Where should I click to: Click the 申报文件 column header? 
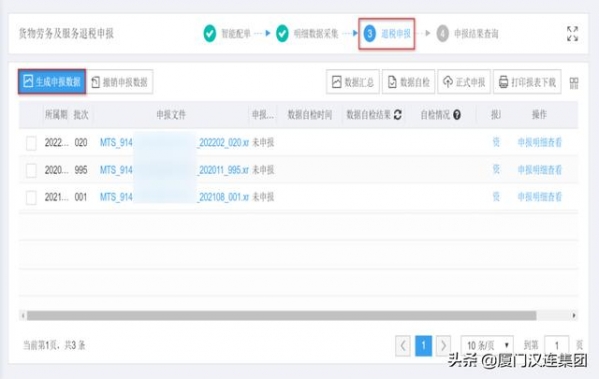pos(171,115)
